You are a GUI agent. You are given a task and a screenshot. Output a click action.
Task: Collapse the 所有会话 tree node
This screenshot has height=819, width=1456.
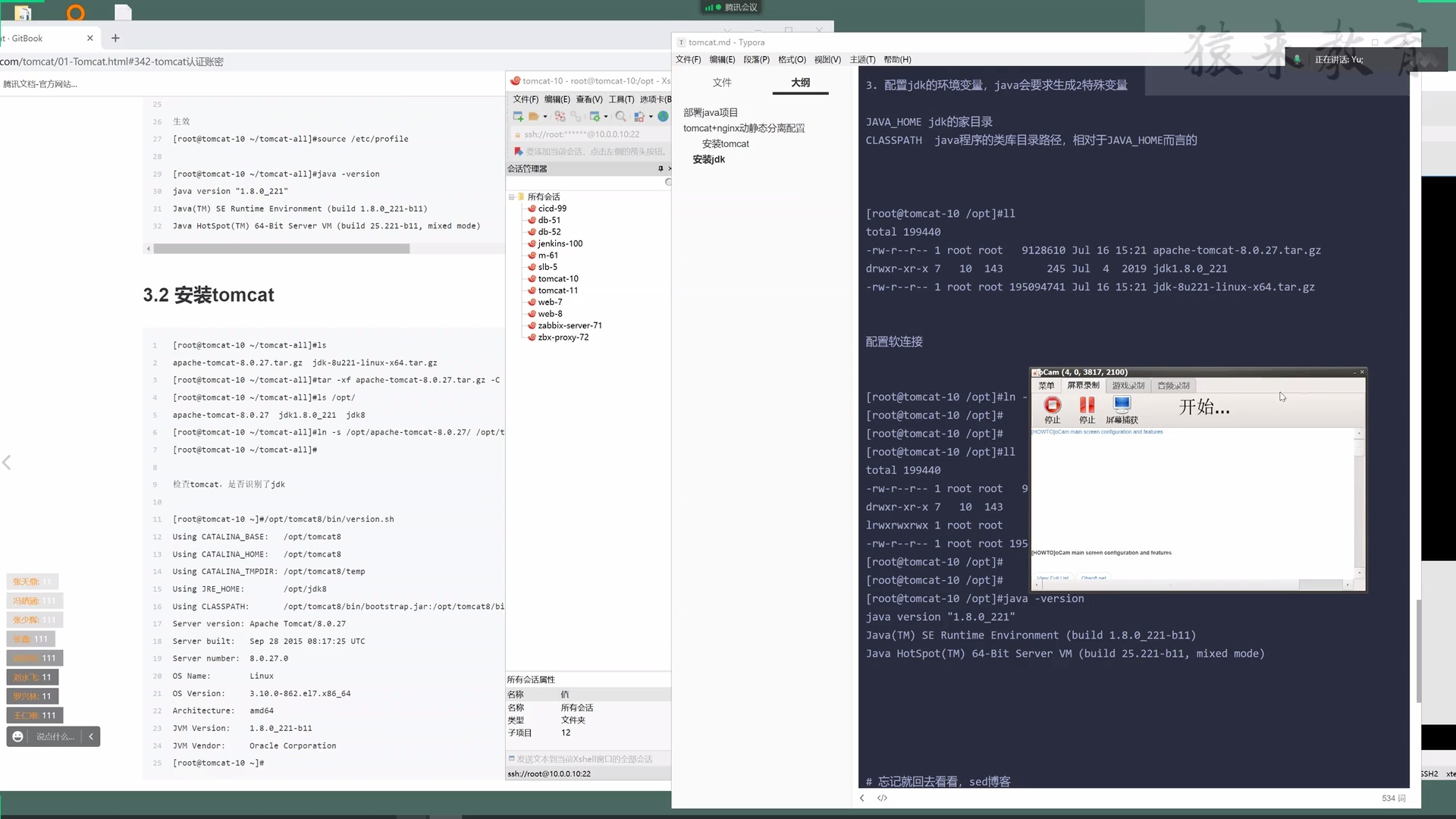[512, 197]
